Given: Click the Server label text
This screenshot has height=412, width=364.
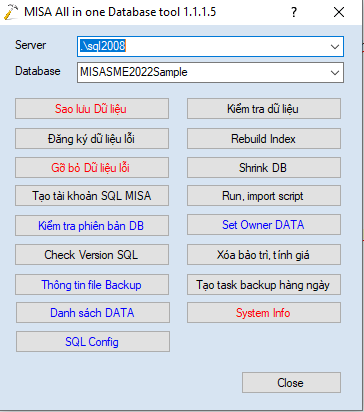Looking at the screenshot, I should pyautogui.click(x=30, y=45).
